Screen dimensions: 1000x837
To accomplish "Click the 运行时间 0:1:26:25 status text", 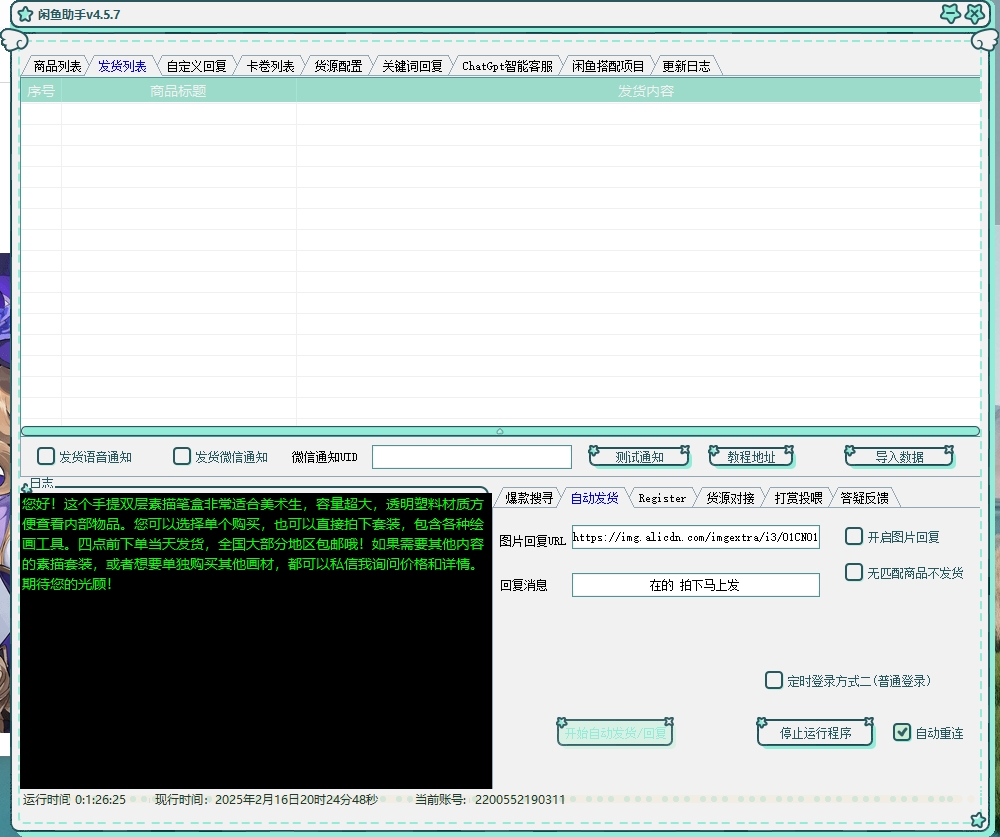I will (75, 799).
